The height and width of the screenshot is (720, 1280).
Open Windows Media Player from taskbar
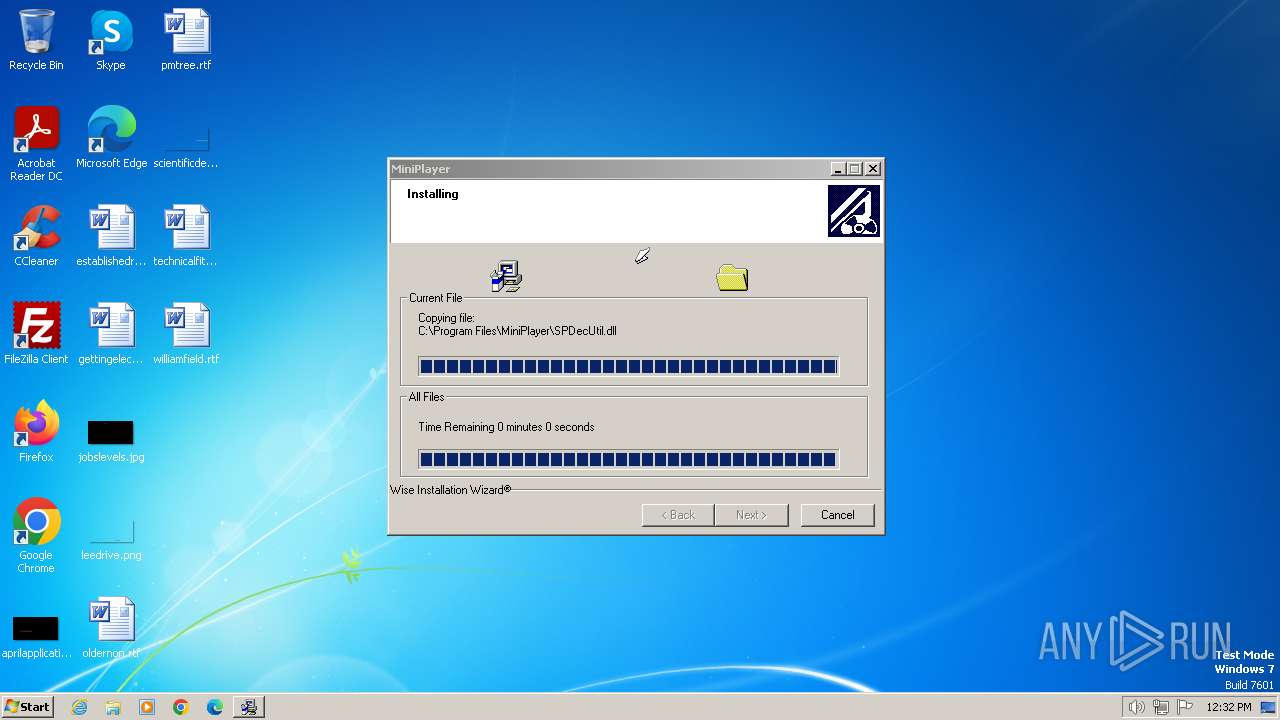coord(147,707)
